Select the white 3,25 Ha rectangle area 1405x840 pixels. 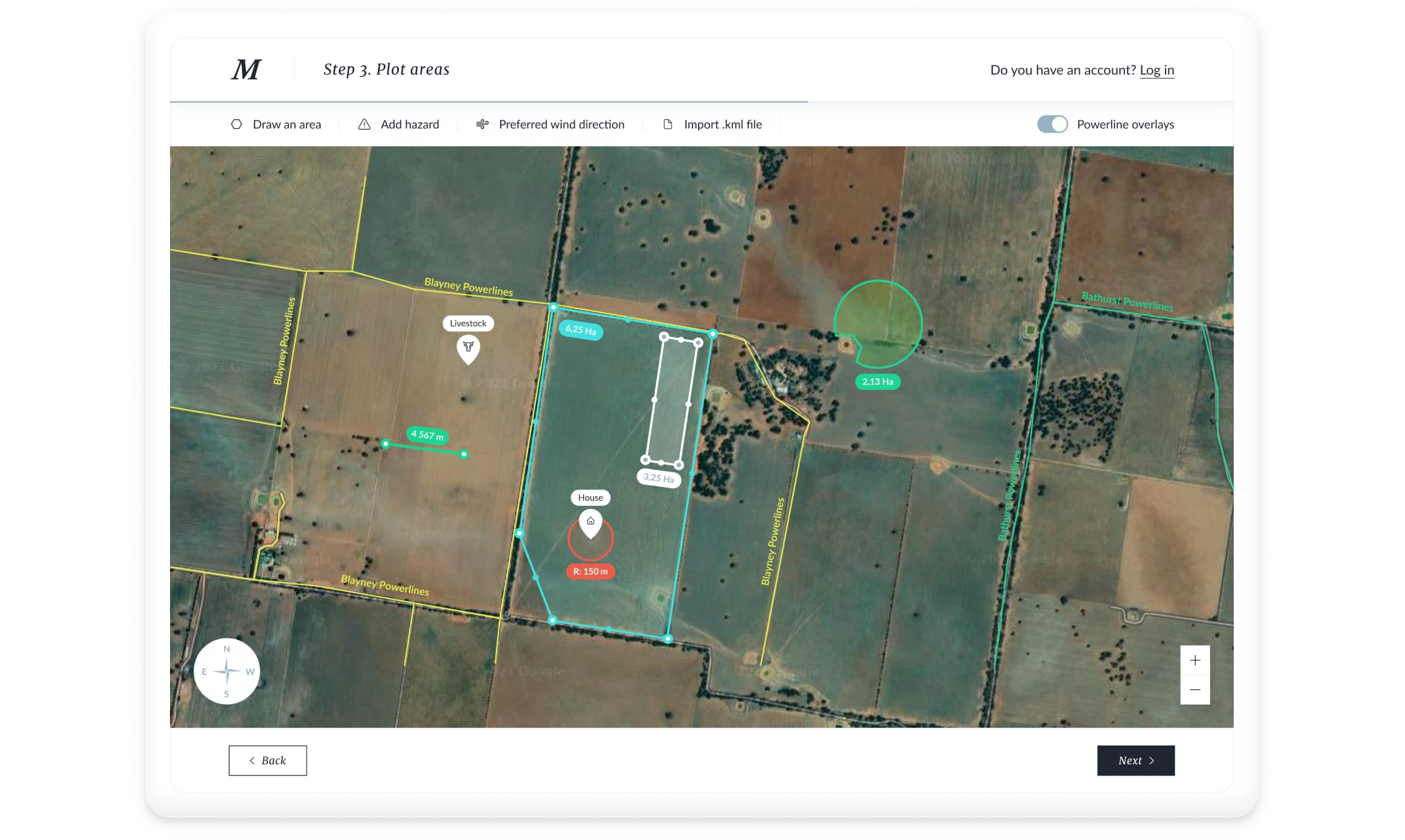point(671,401)
